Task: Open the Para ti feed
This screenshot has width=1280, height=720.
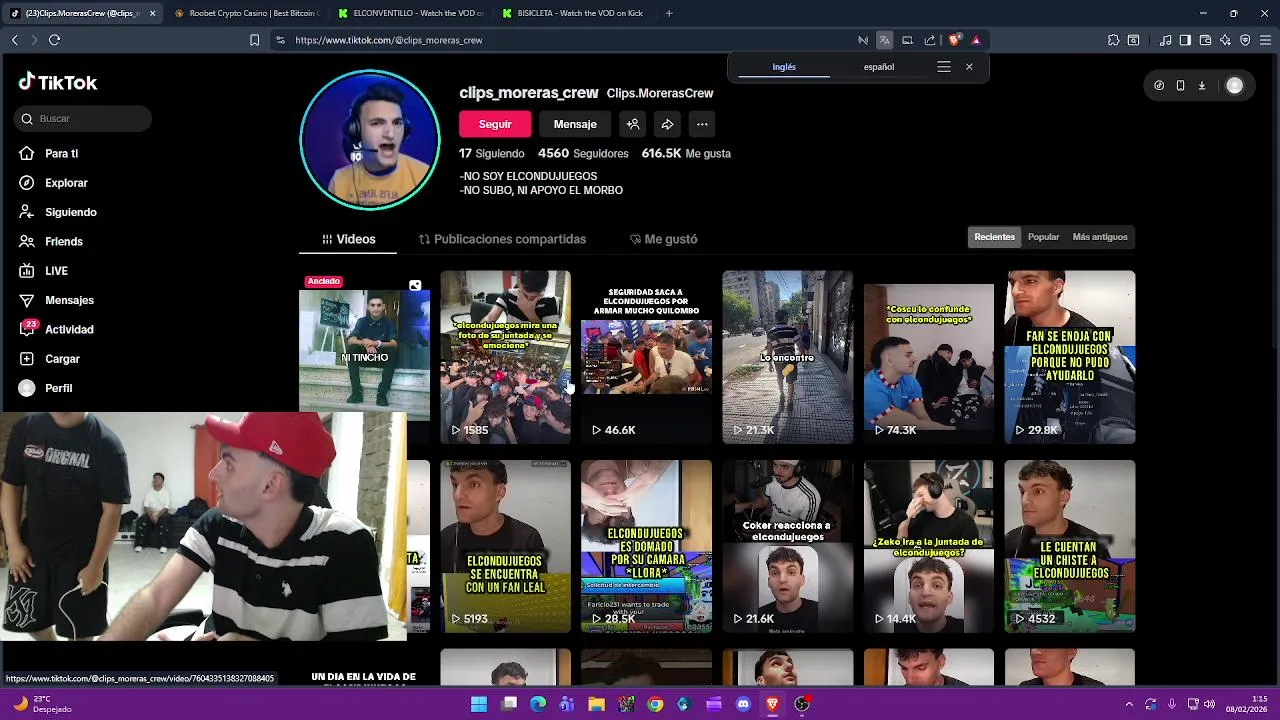Action: pyautogui.click(x=61, y=153)
